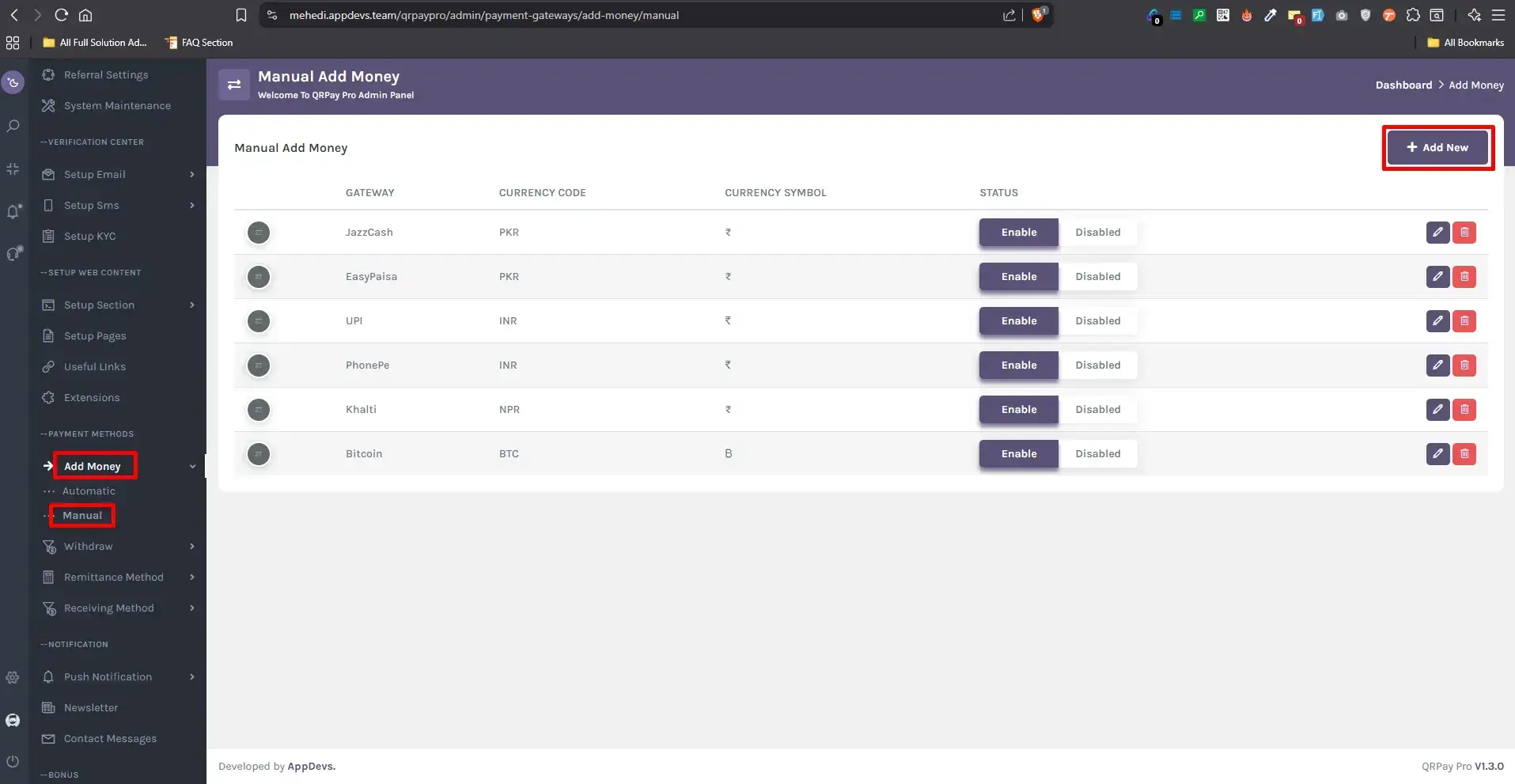Open the Brave shields lion icon

coord(1038,15)
